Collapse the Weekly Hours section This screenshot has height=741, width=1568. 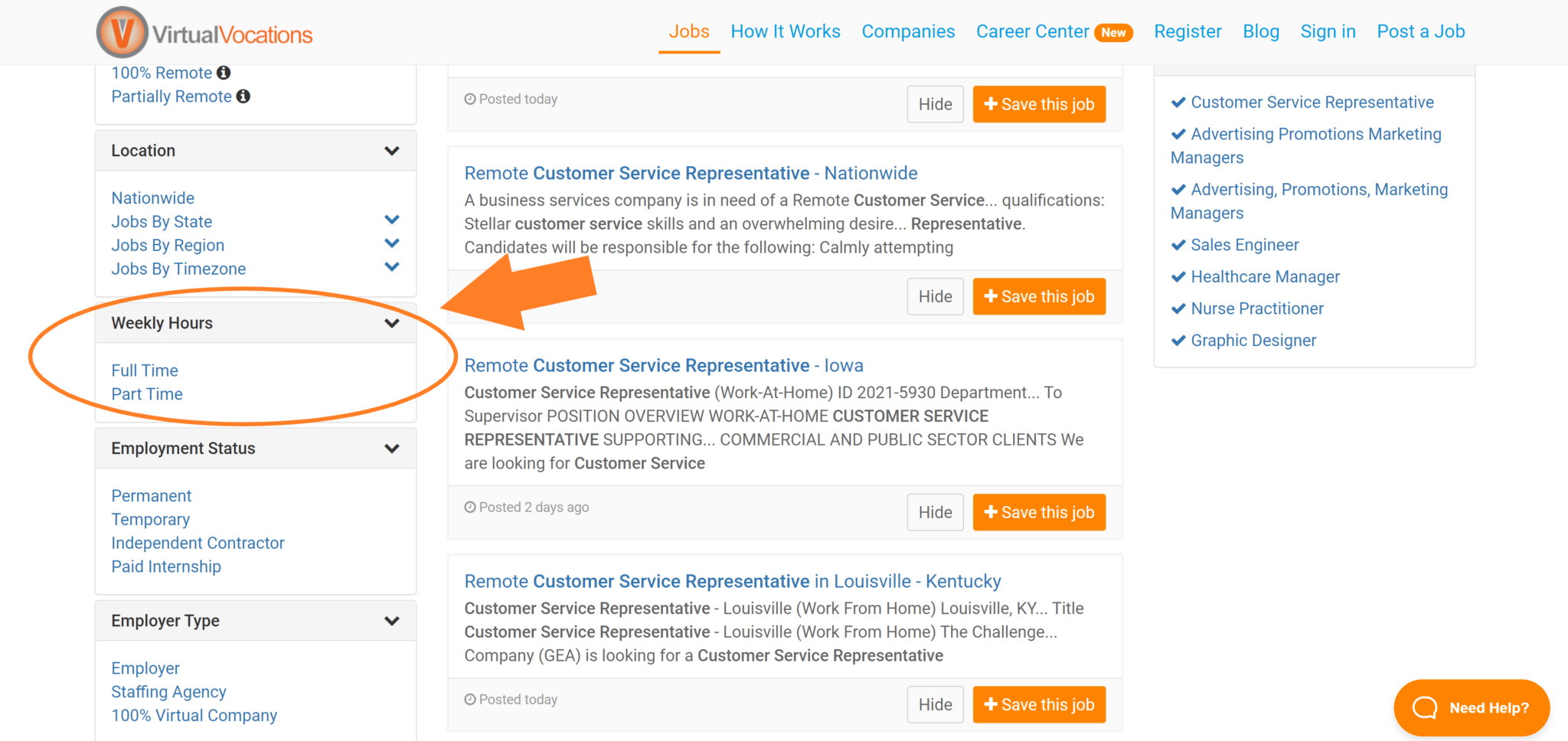coord(392,322)
